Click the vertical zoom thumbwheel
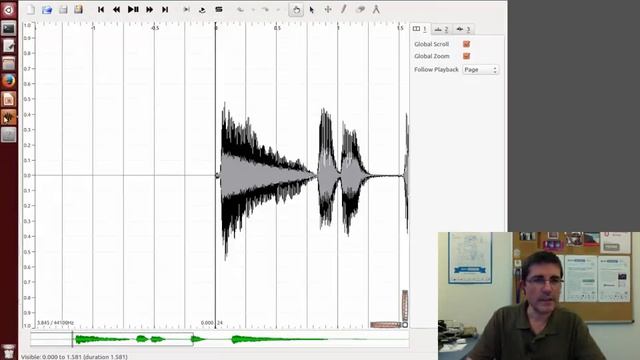 click(x=405, y=305)
